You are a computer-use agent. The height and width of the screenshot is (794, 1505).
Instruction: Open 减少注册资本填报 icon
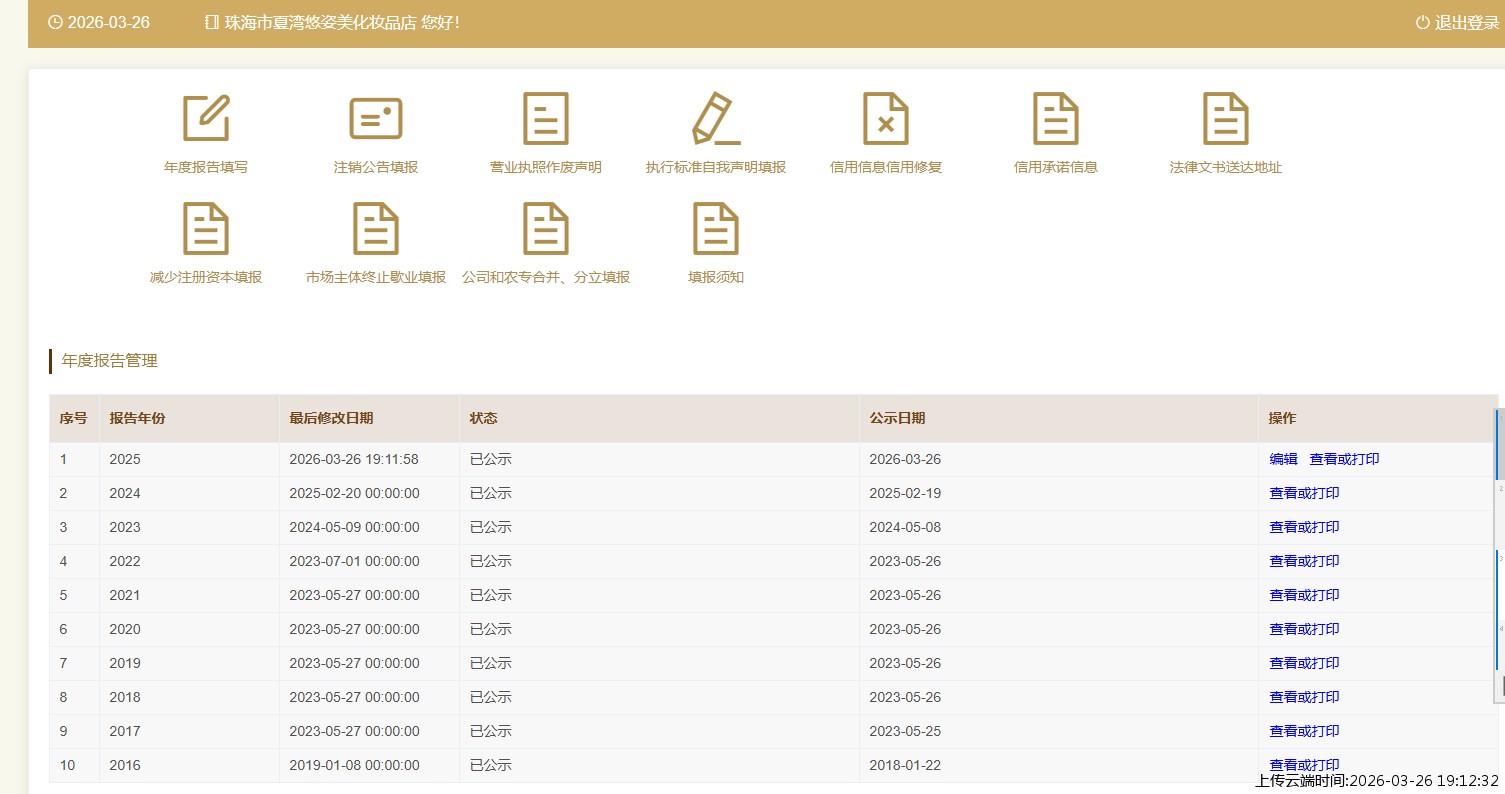pos(206,229)
